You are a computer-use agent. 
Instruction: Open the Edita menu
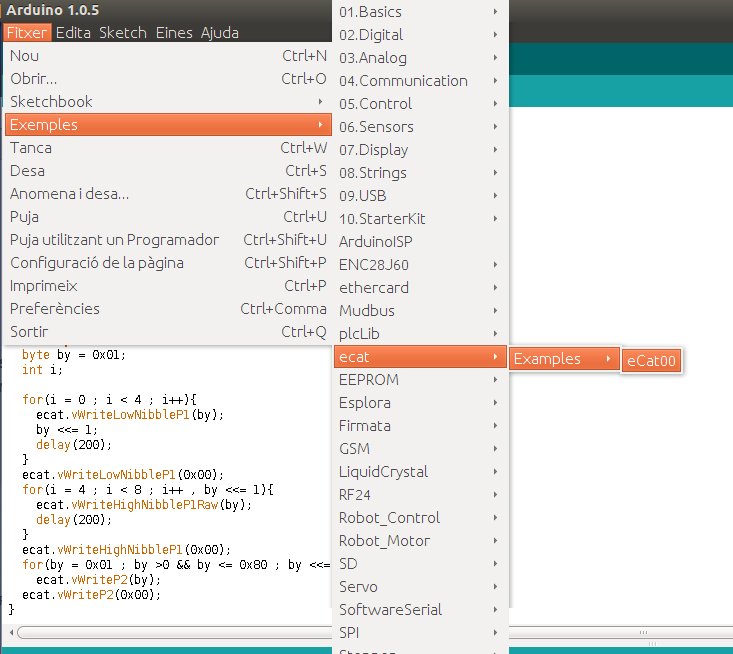coord(73,33)
